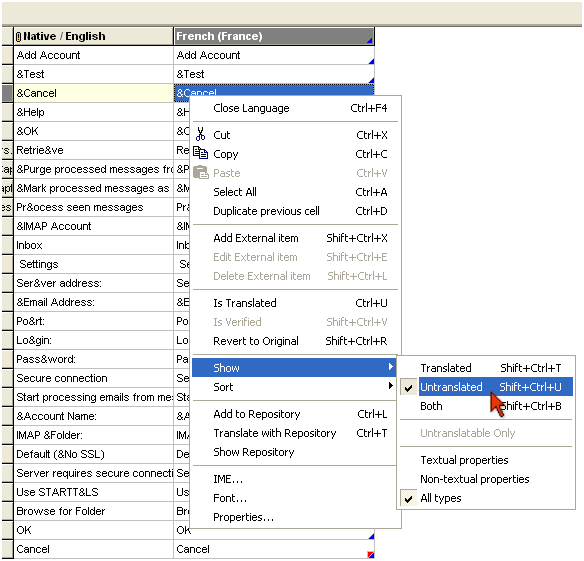Choose Close Language from context menu
Viewport: 584px width, 561px height.
295,108
